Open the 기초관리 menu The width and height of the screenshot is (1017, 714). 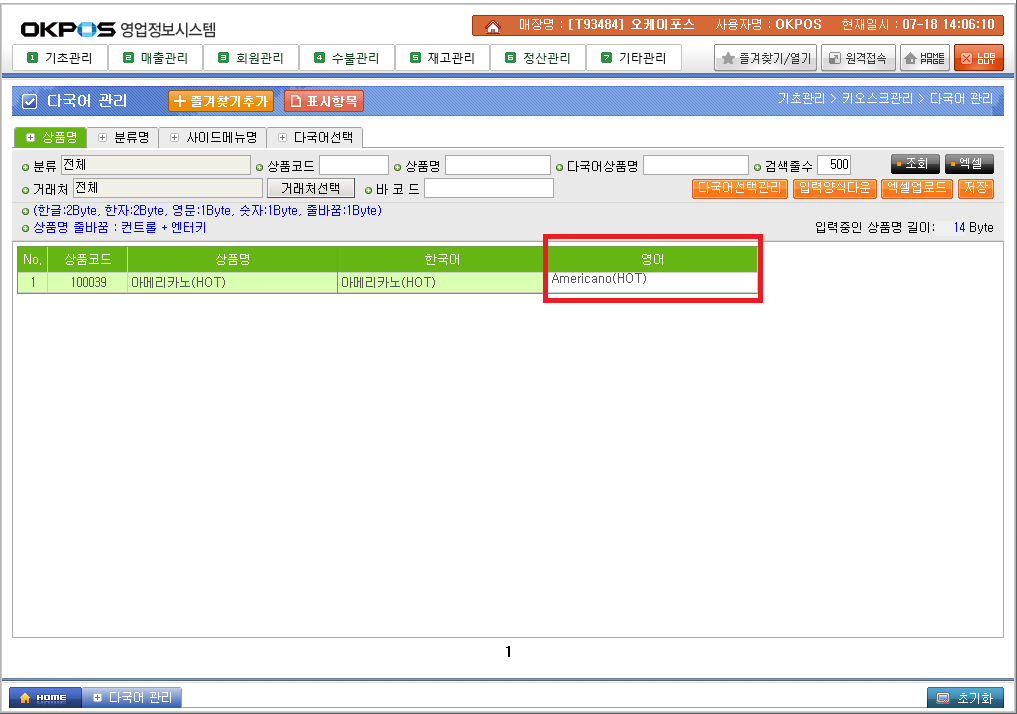(61, 58)
